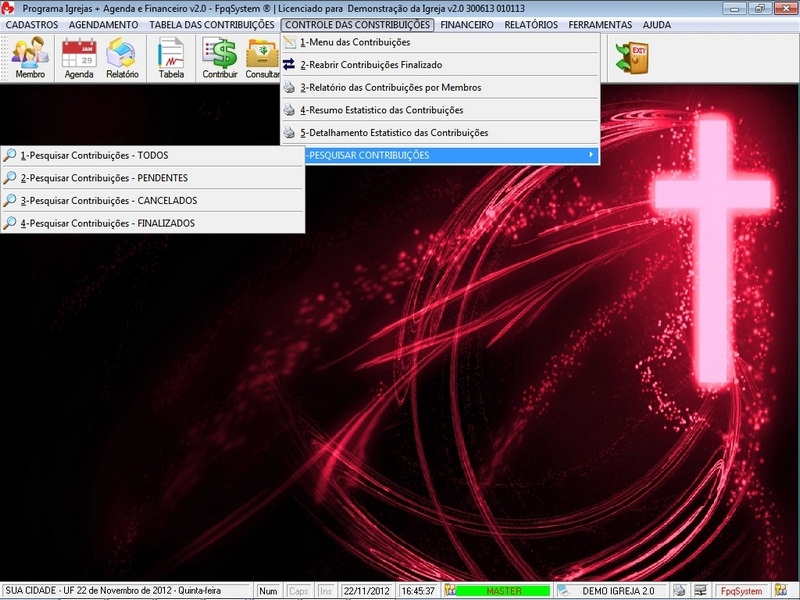Screen dimensions: 800x600
Task: Click the 16:45:37 clock panel
Action: (x=418, y=591)
